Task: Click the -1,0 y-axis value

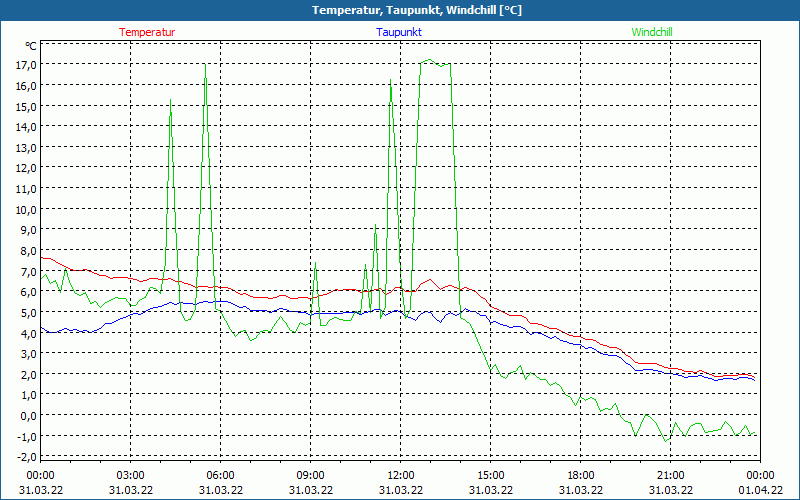Action: pyautogui.click(x=27, y=437)
